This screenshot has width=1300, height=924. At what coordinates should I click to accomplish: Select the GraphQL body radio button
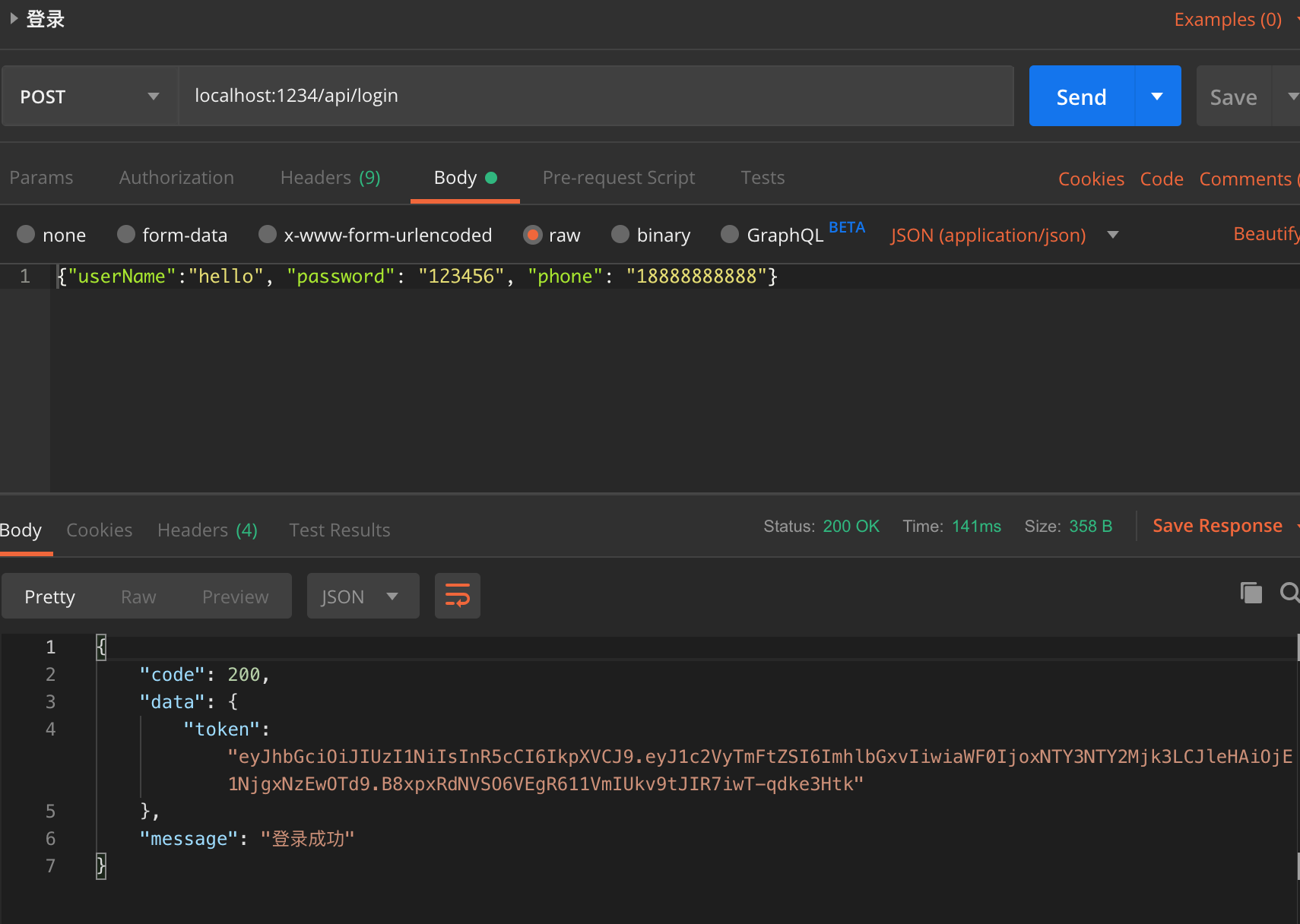[x=730, y=235]
